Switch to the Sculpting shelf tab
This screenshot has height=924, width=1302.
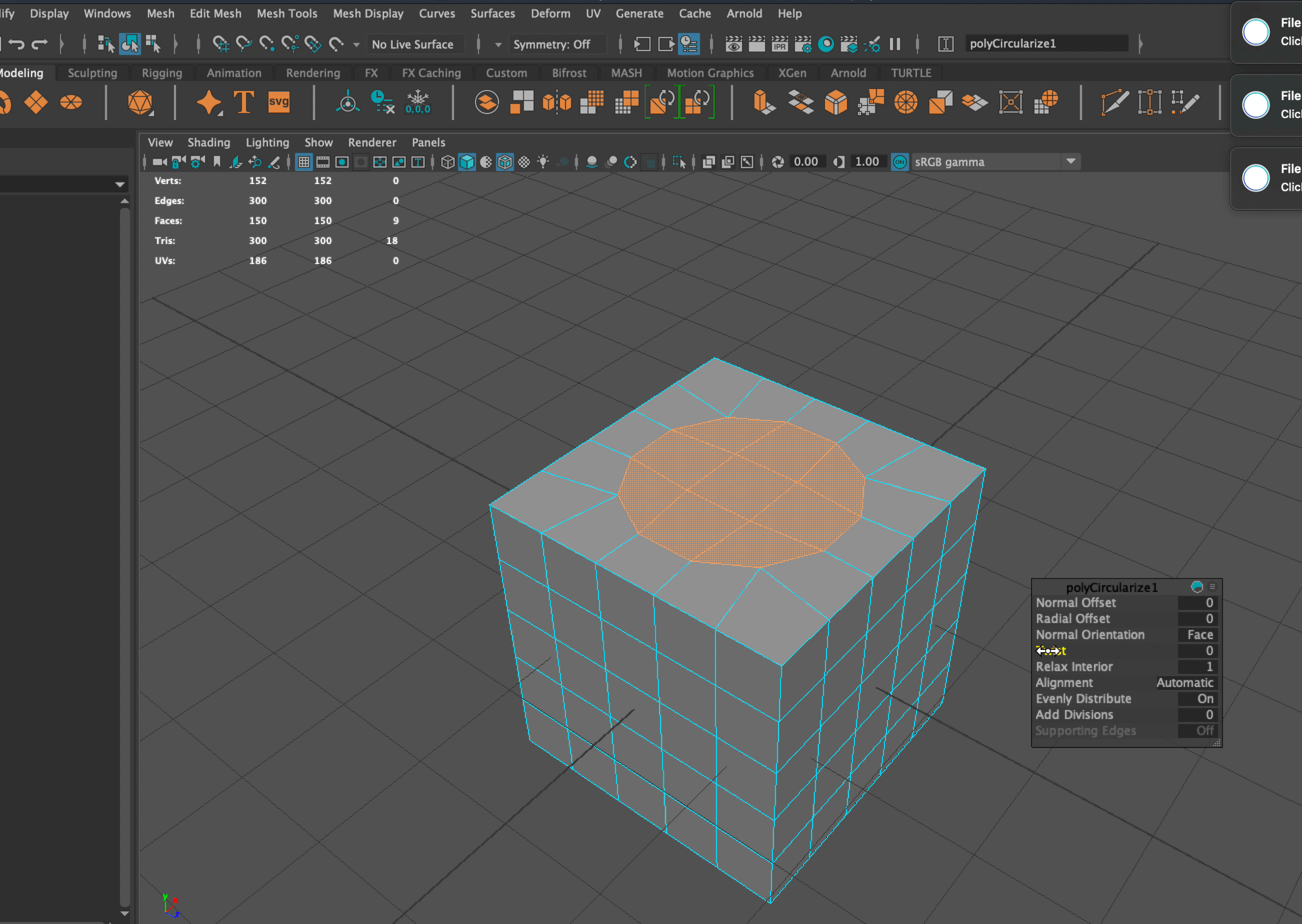pos(92,73)
